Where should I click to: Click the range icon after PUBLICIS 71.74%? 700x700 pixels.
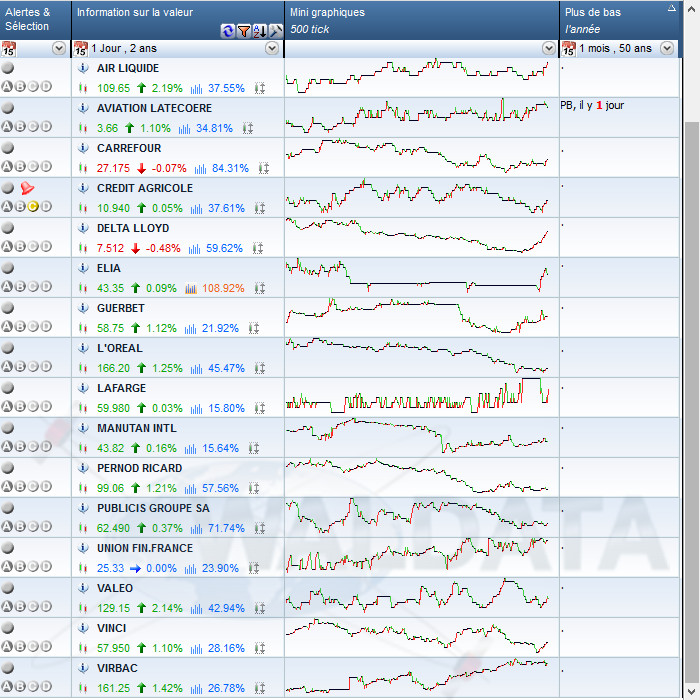(x=260, y=528)
